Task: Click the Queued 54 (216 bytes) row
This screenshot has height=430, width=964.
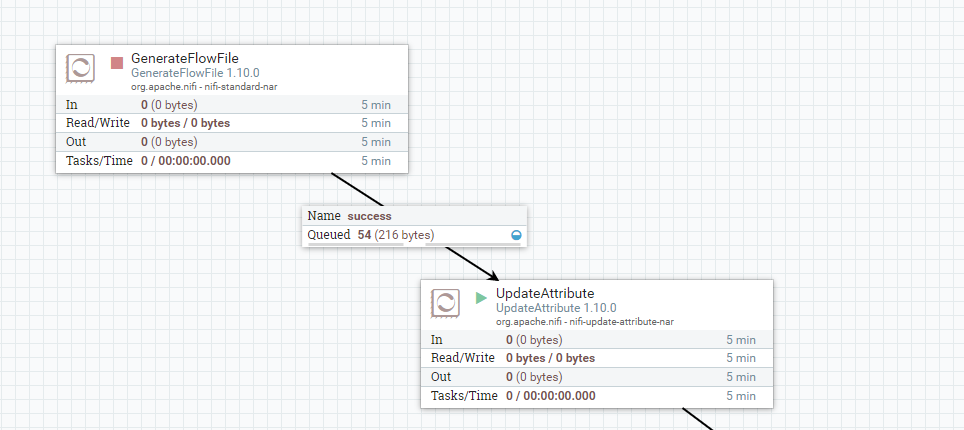Action: 414,235
